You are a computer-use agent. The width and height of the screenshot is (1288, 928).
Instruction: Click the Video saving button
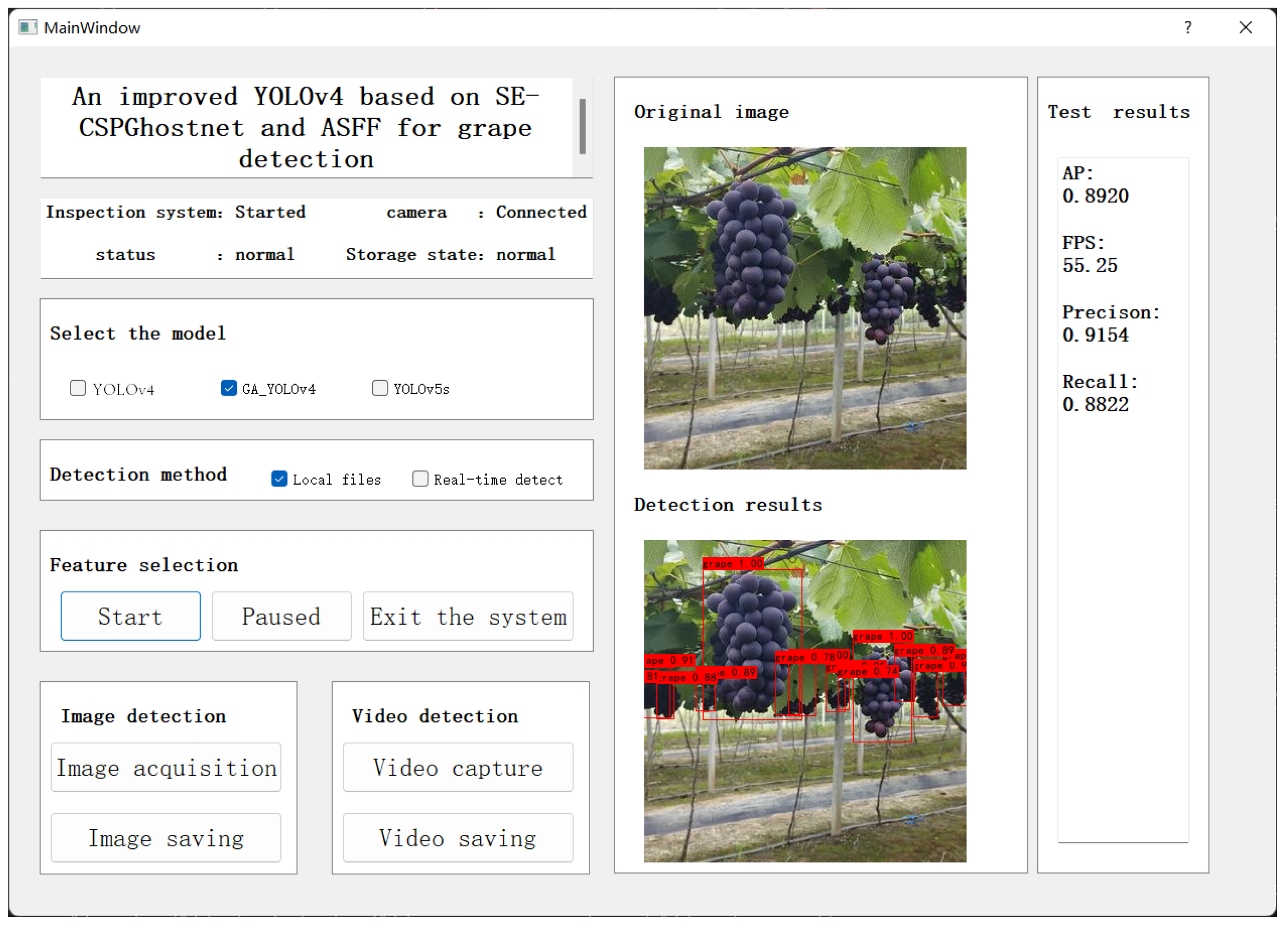click(x=458, y=838)
